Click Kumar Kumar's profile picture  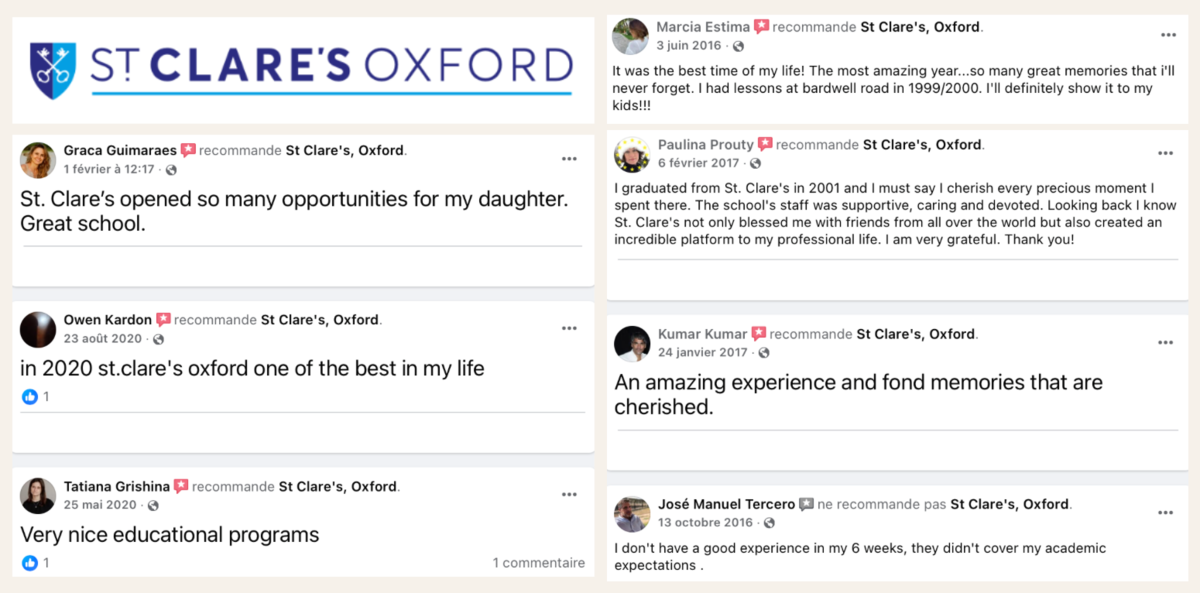point(632,343)
